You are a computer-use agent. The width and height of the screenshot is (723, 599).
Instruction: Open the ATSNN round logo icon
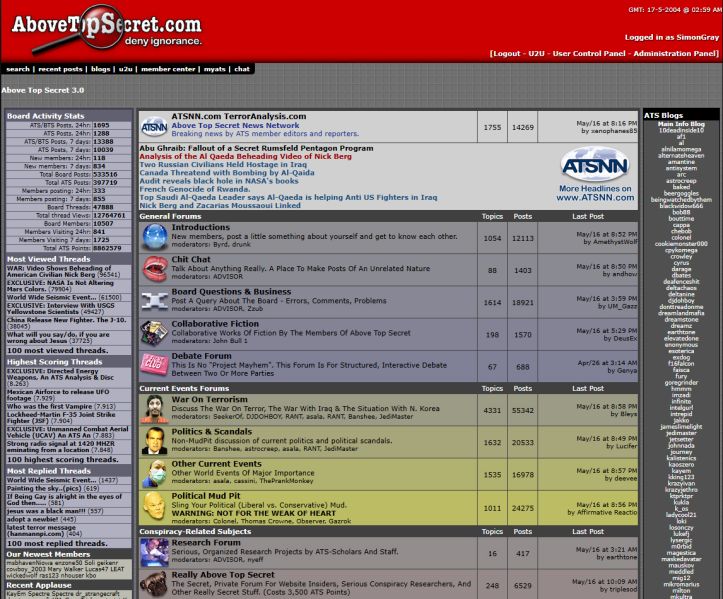point(154,127)
